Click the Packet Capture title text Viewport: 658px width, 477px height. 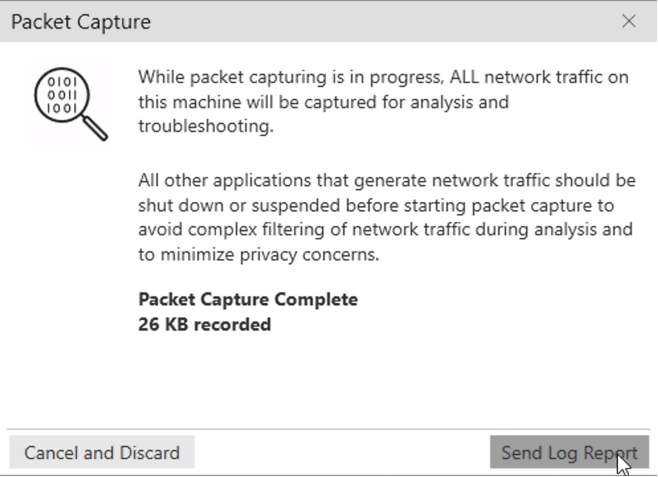pyautogui.click(x=81, y=21)
